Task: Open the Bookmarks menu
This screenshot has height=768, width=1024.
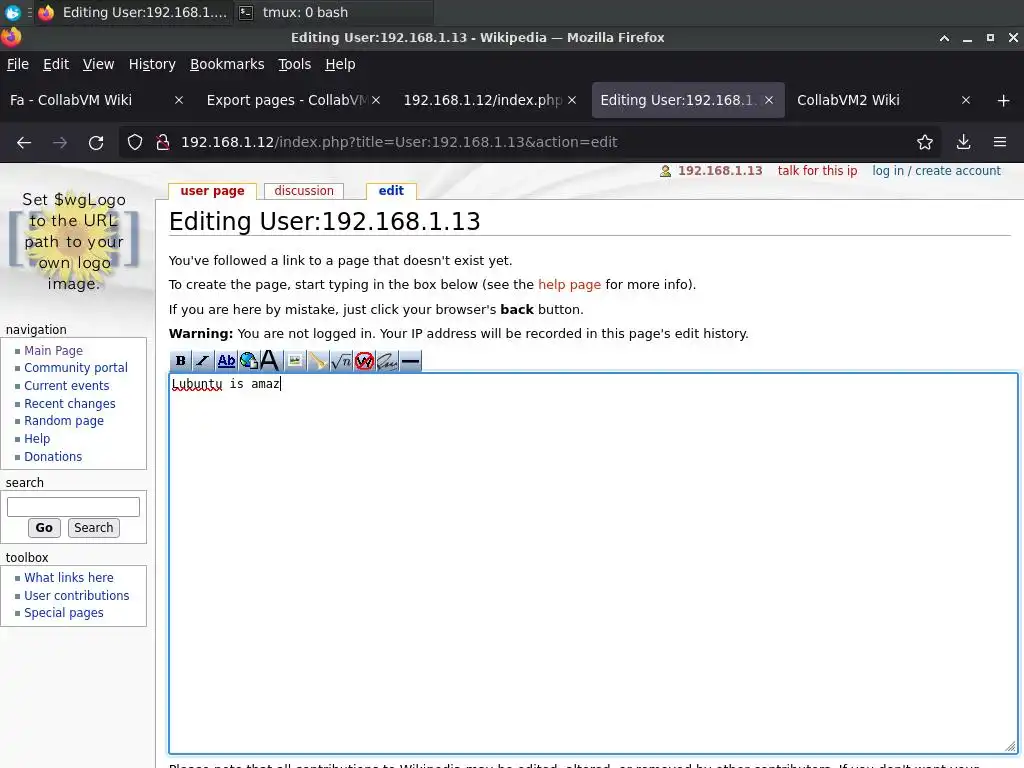Action: tap(227, 64)
